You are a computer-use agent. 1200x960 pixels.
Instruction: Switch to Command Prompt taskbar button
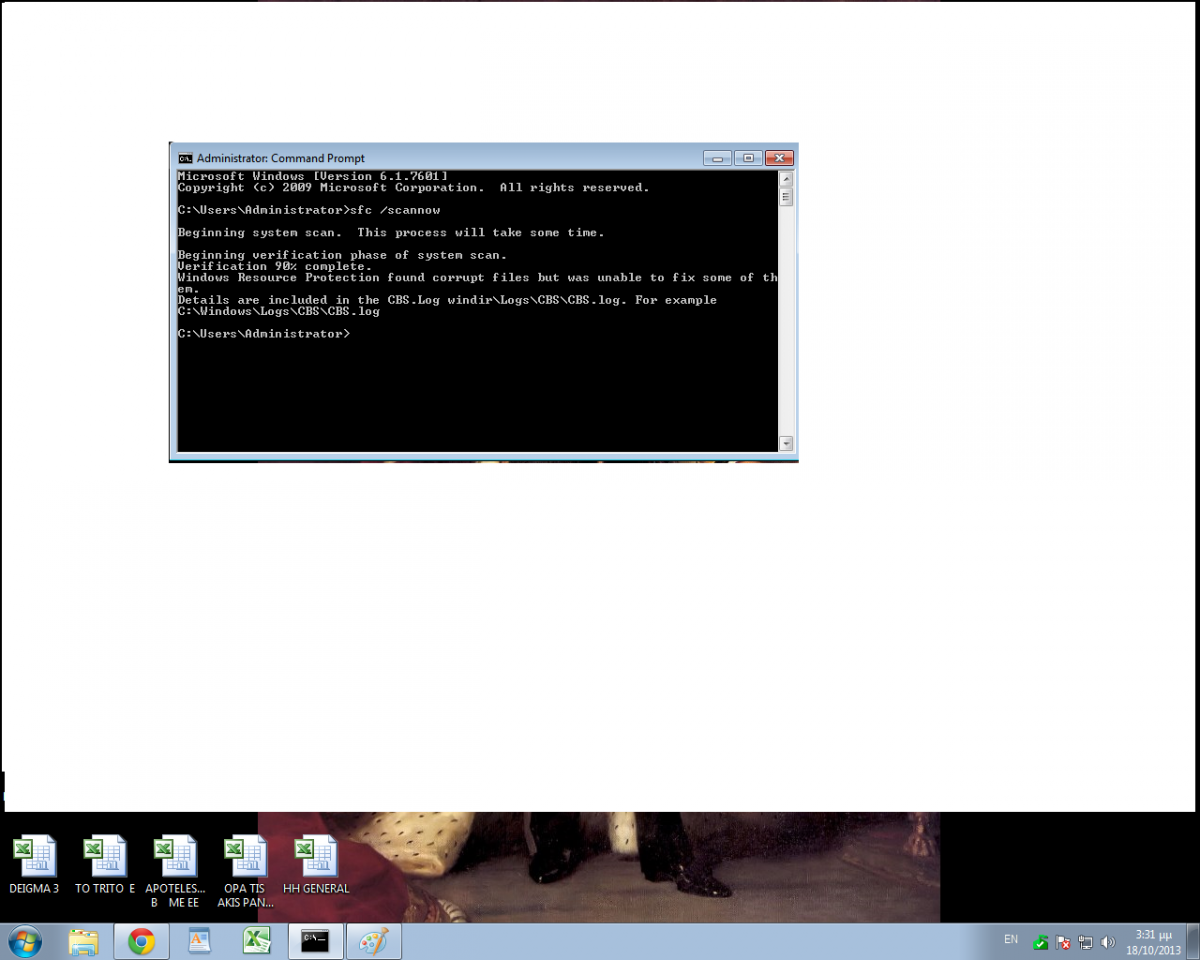316,941
